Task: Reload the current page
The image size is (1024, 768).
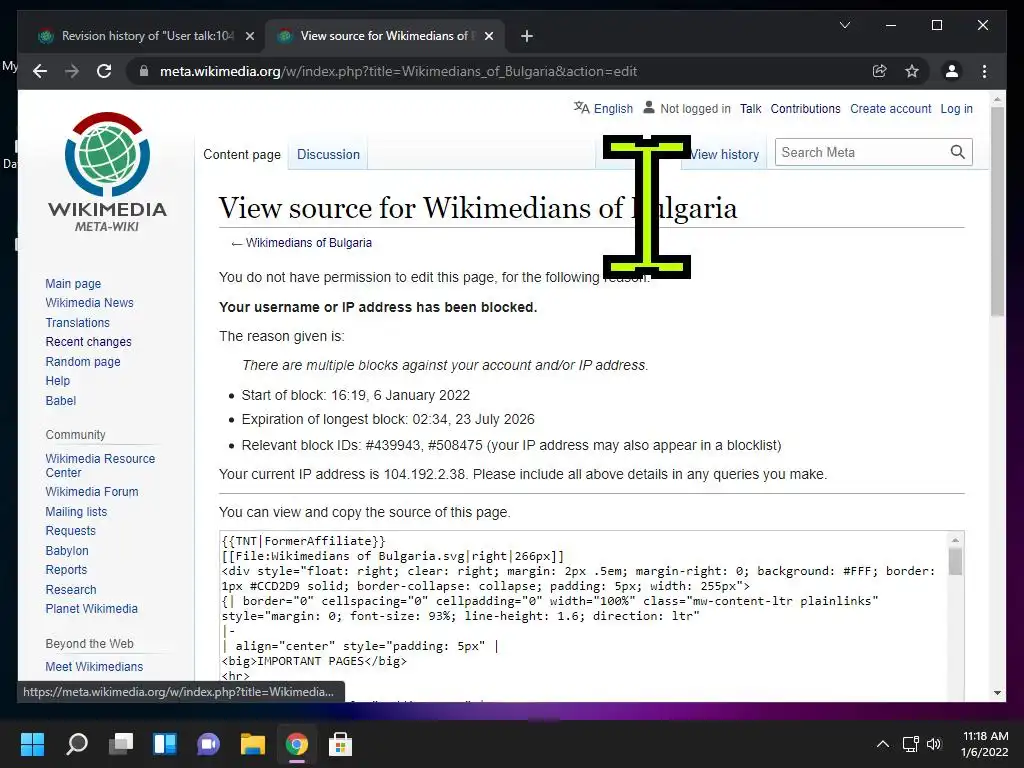Action: (x=104, y=71)
